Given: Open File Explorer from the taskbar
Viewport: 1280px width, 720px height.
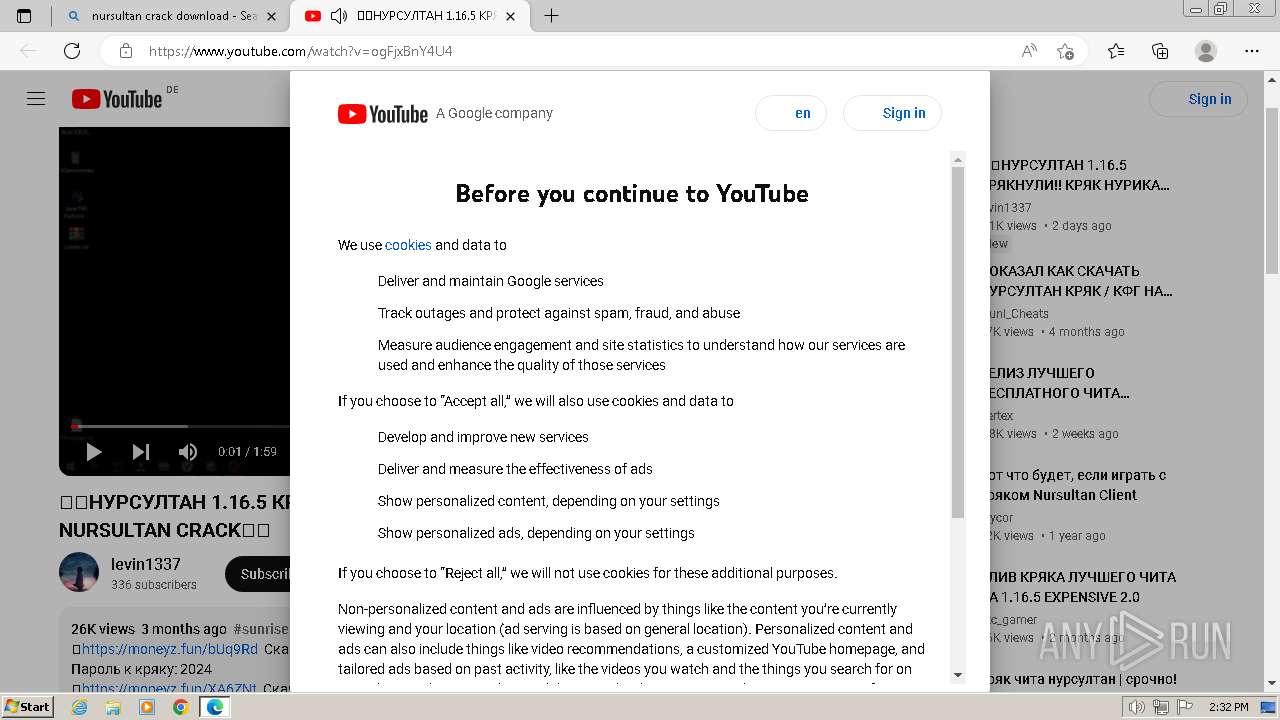Looking at the screenshot, I should 113,707.
